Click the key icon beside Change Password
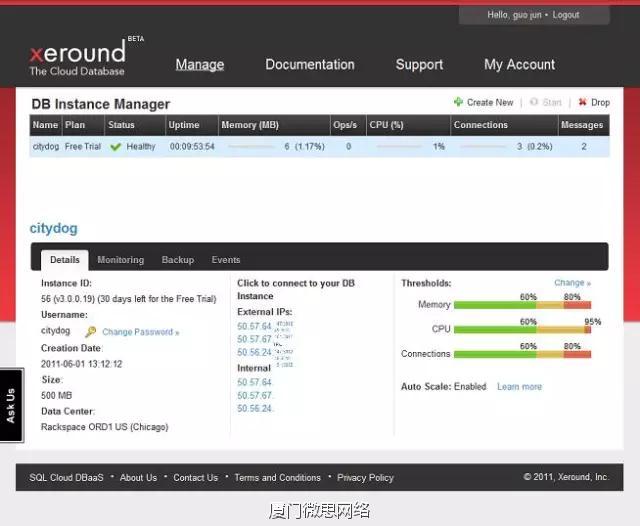Viewport: 640px width, 526px height. (91, 332)
